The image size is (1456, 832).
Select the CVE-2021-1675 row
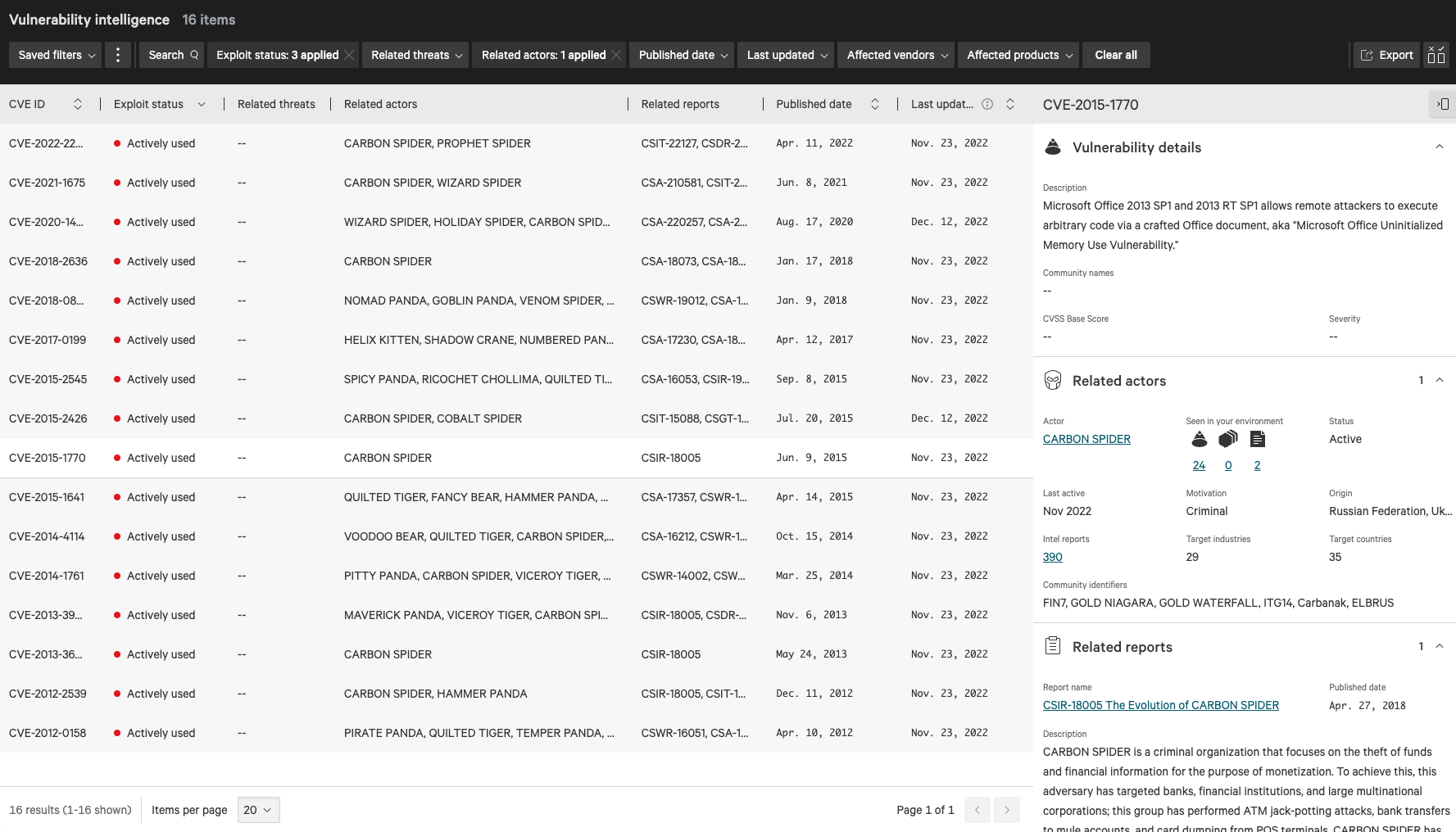coord(516,183)
